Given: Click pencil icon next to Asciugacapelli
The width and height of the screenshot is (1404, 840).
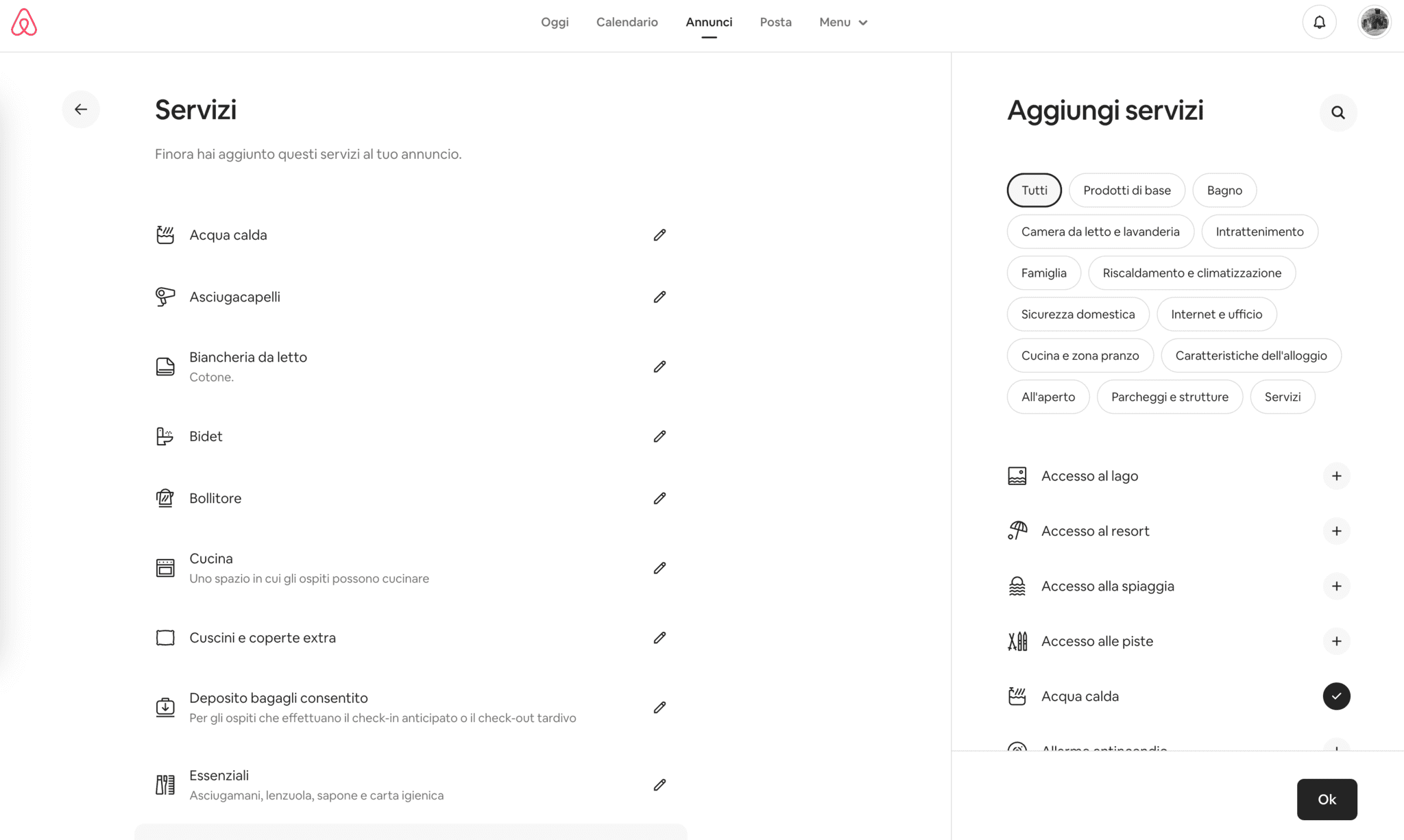Looking at the screenshot, I should 659,297.
